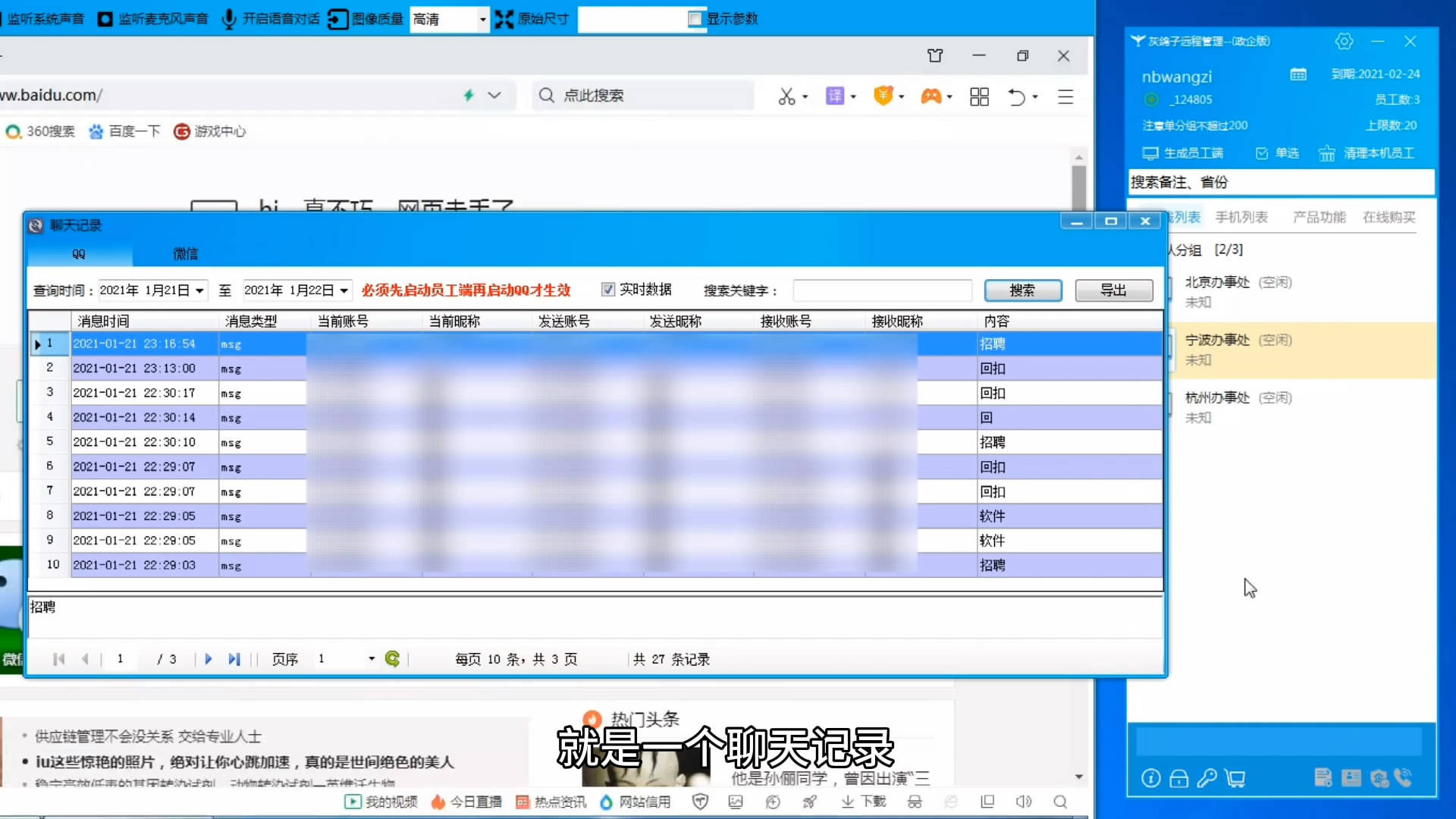Open the shopping cart icon at panel bottom
This screenshot has height=819, width=1456.
pos(1235,778)
